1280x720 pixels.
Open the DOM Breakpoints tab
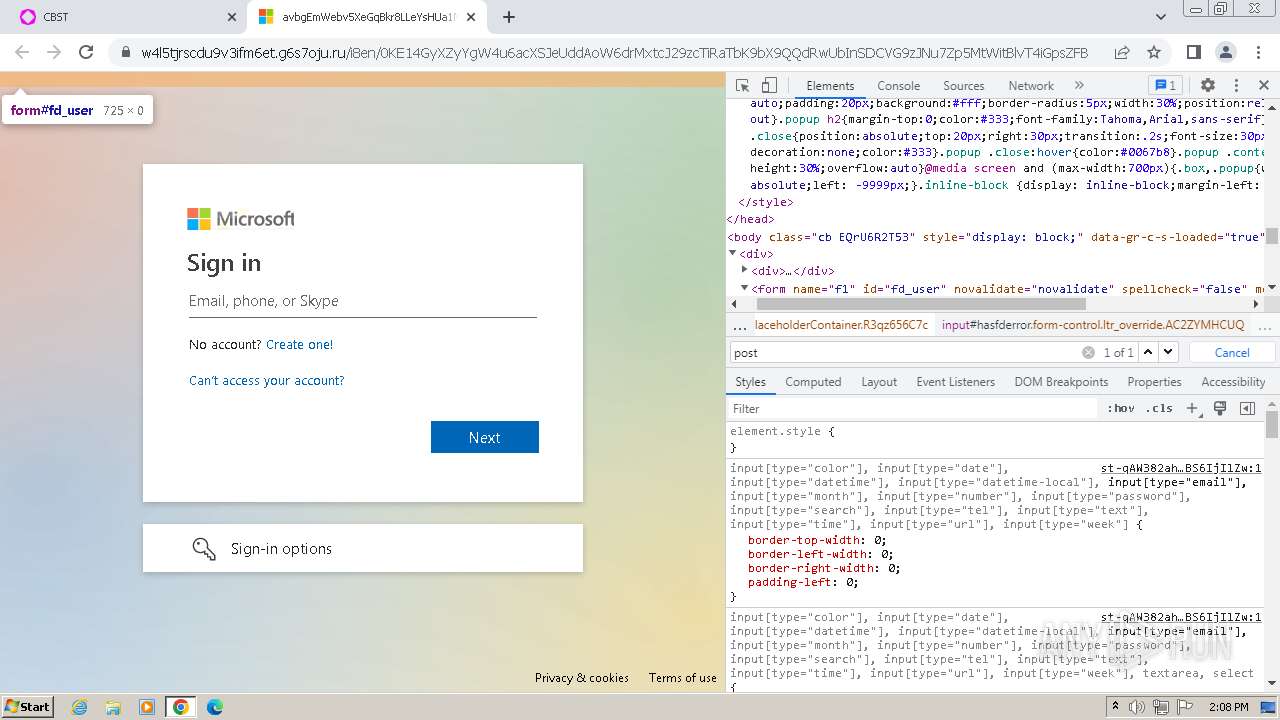1061,382
